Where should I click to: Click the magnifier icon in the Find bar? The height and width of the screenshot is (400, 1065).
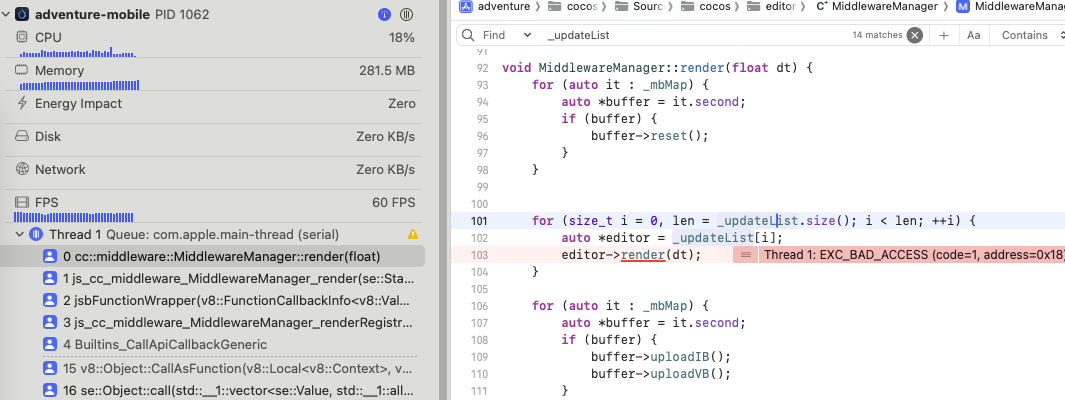[468, 35]
